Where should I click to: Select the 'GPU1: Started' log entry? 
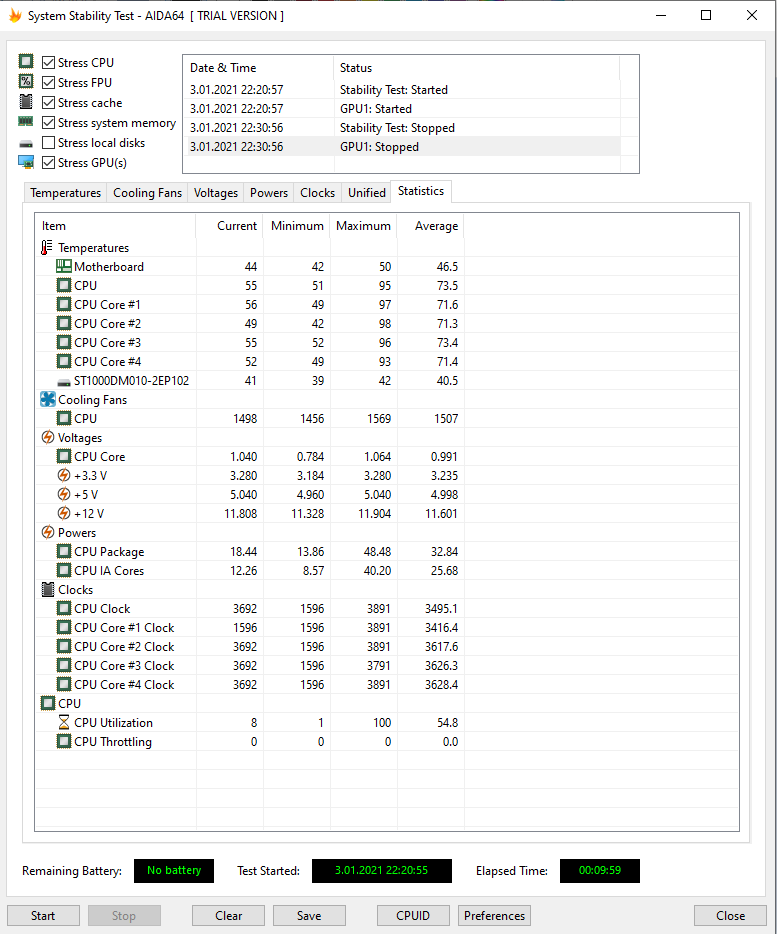(404, 109)
